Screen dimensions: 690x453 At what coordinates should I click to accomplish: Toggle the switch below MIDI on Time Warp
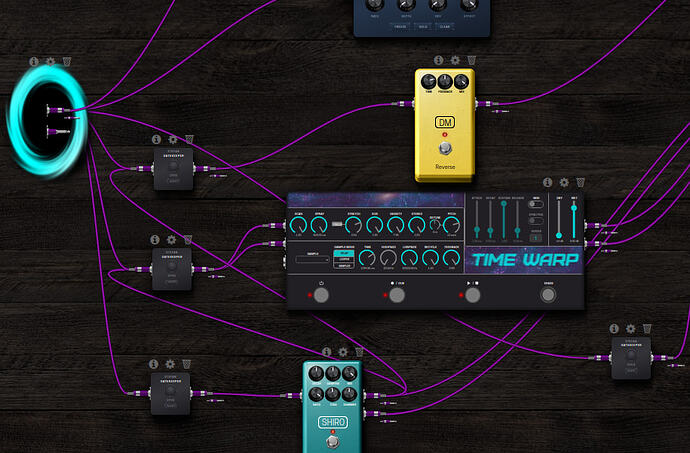(536, 221)
